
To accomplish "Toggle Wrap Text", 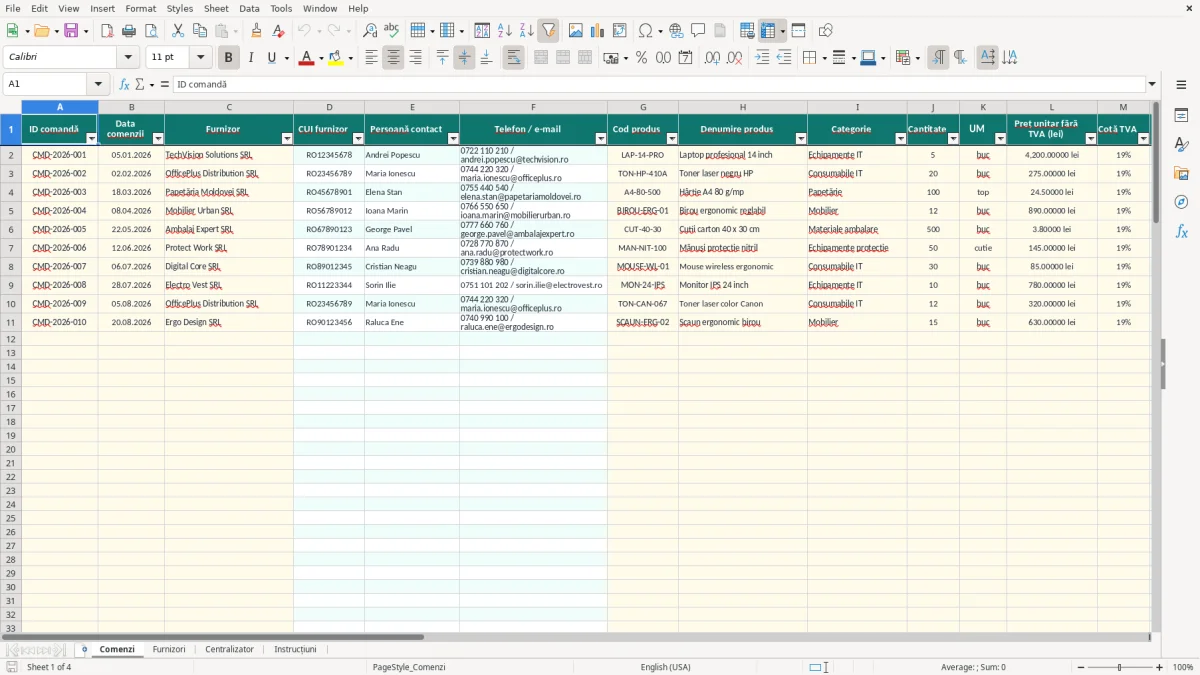I will point(513,58).
